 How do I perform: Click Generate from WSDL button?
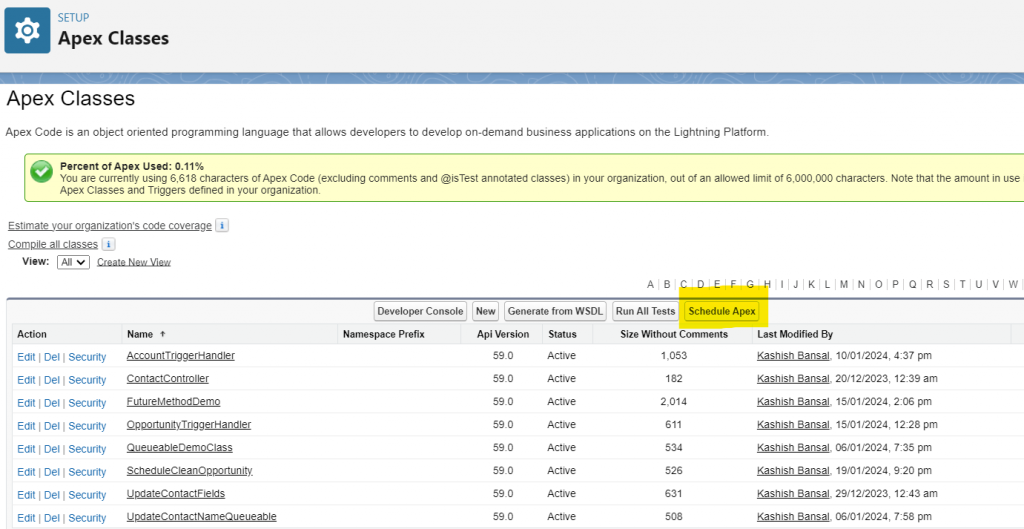(x=555, y=311)
